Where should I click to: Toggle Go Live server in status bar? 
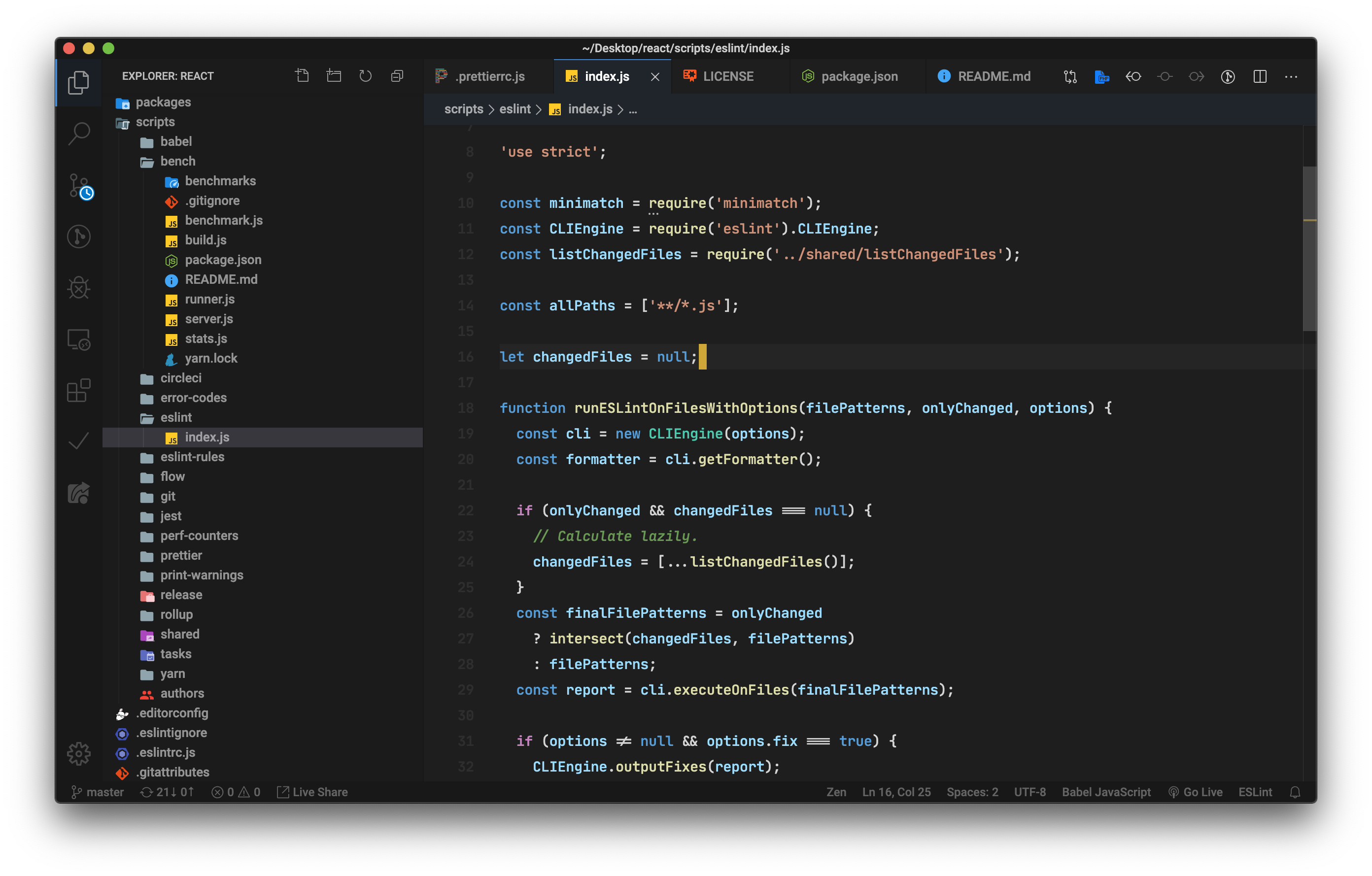click(x=1196, y=792)
